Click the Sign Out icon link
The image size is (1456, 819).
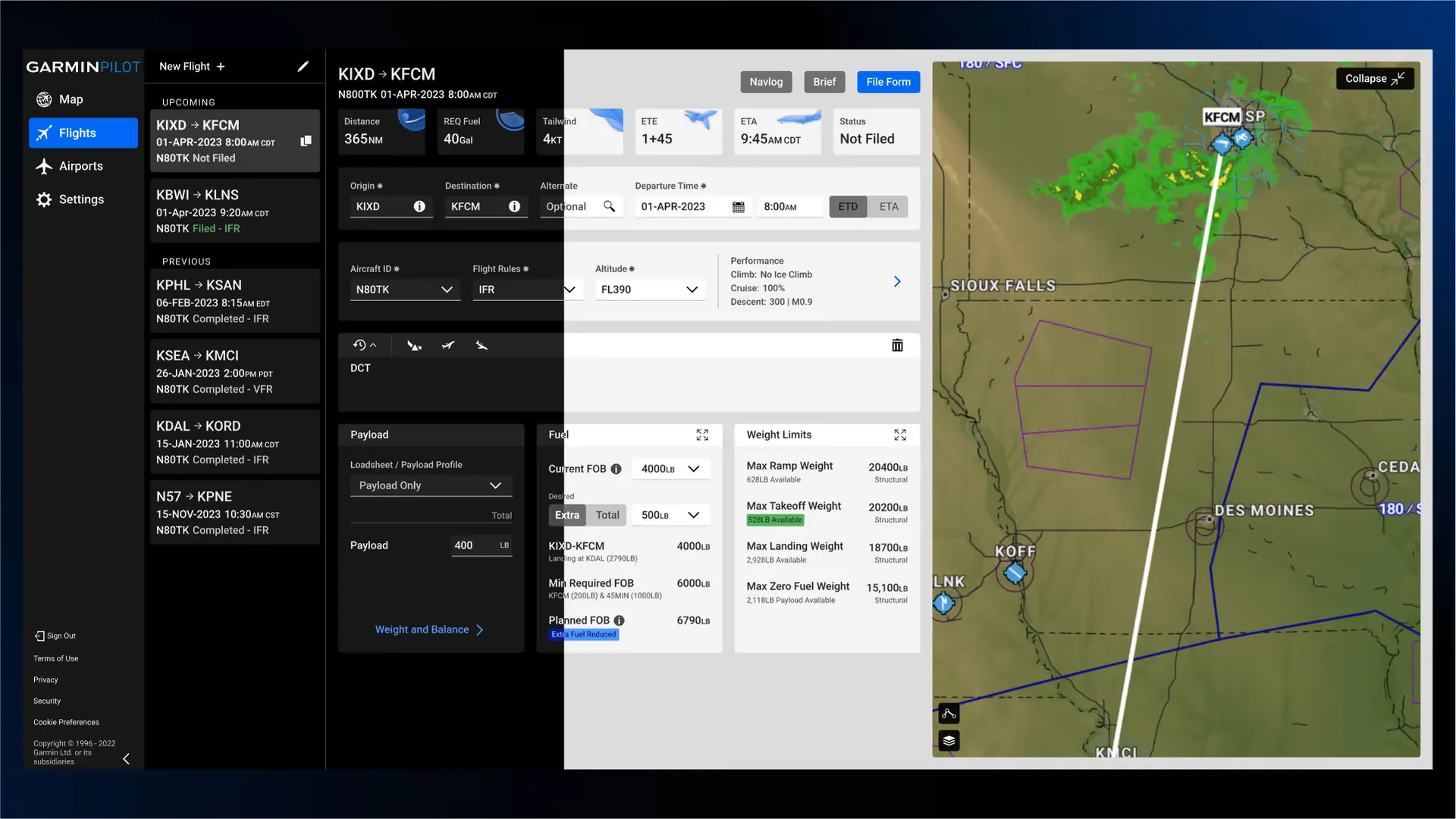click(x=55, y=635)
